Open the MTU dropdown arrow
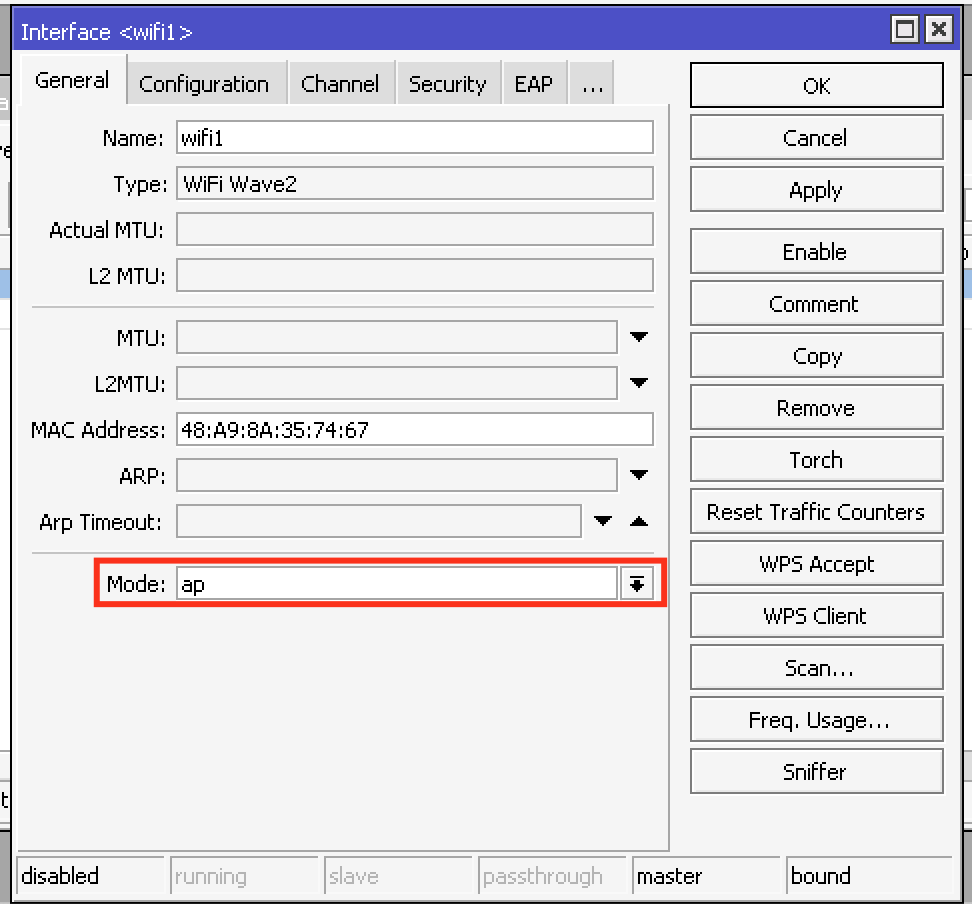Viewport: 972px width, 904px height. point(639,337)
